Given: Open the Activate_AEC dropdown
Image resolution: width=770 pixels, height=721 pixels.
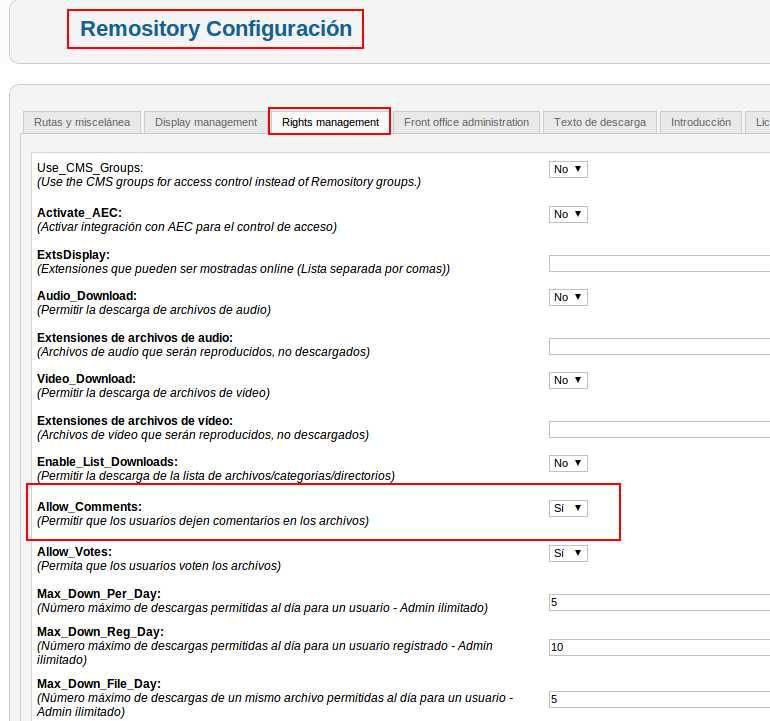Looking at the screenshot, I should [x=568, y=214].
